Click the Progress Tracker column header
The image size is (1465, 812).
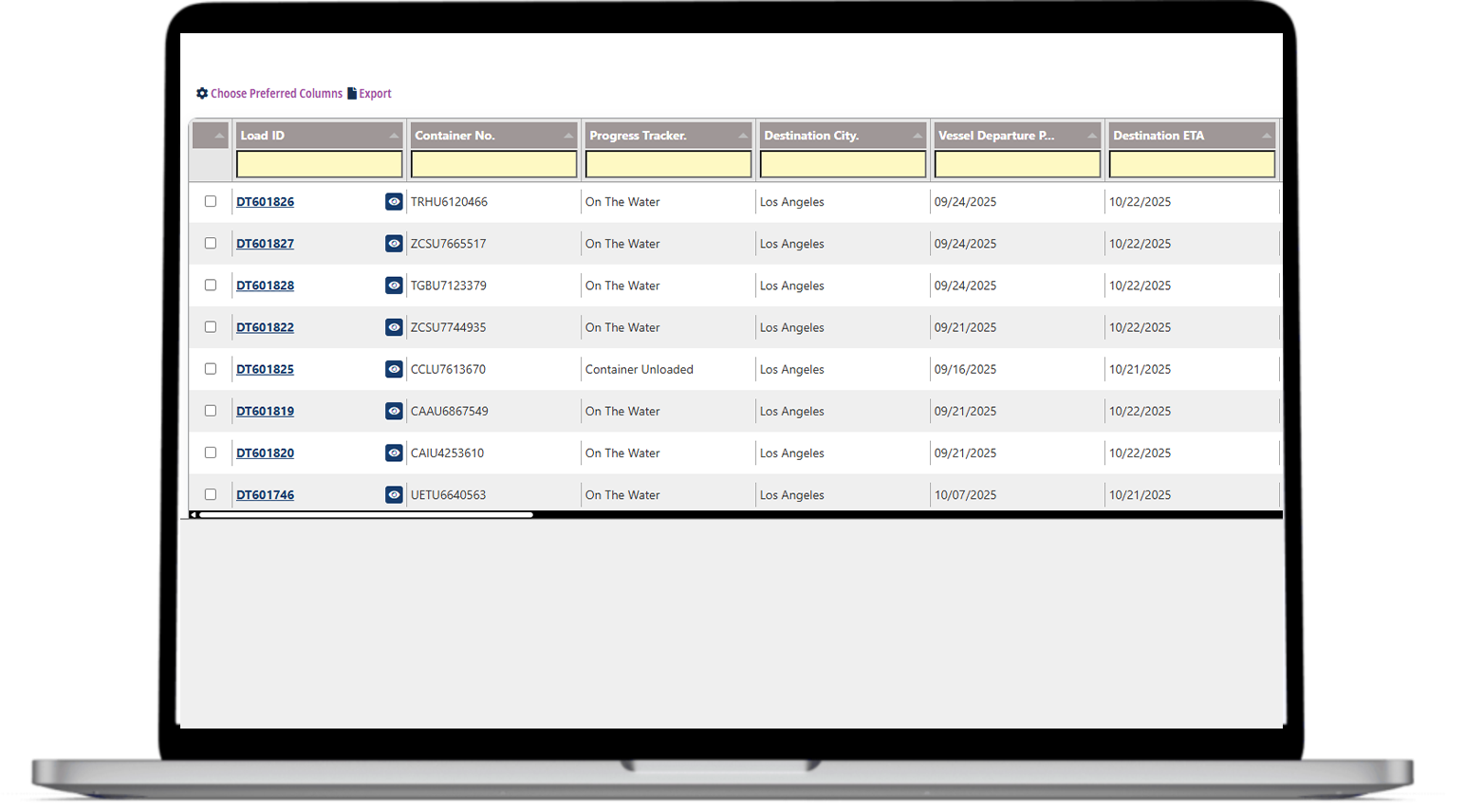pos(638,136)
